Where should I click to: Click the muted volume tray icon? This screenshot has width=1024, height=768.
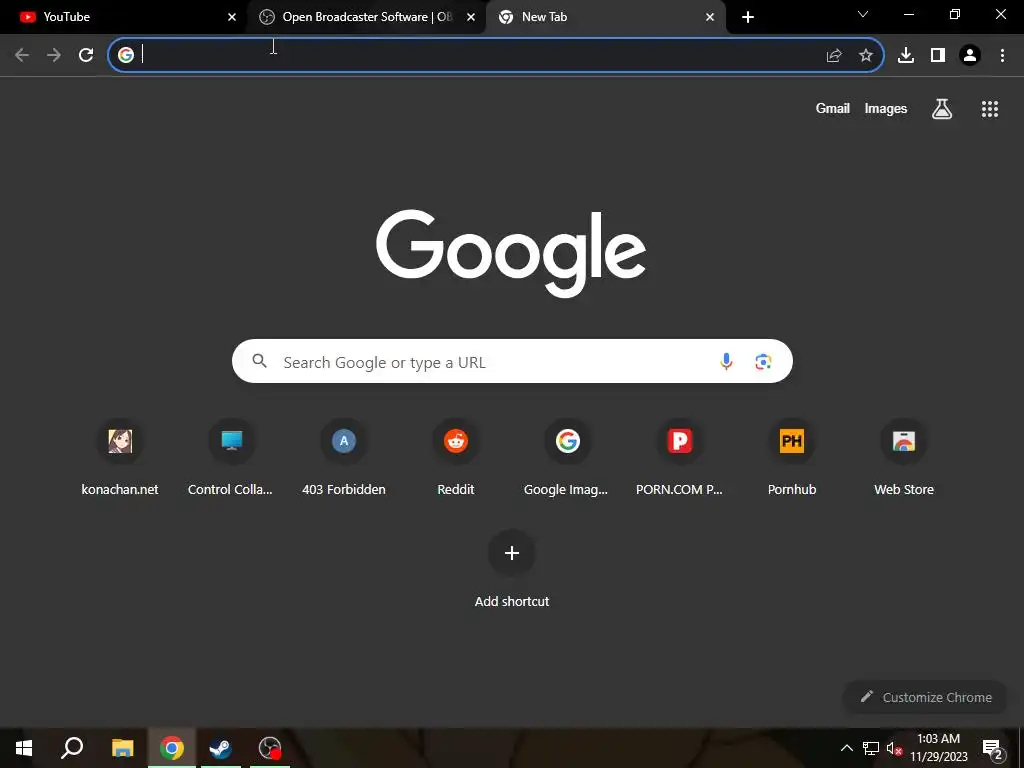(894, 748)
